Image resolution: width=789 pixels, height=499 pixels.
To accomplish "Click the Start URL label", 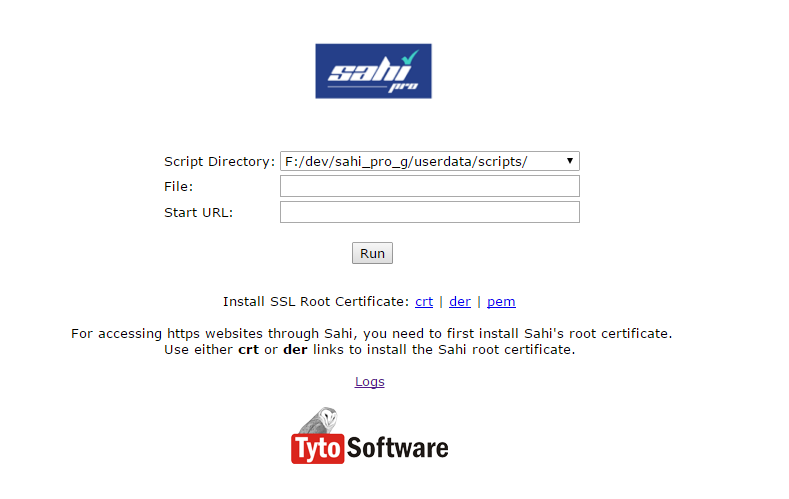I will coord(198,212).
